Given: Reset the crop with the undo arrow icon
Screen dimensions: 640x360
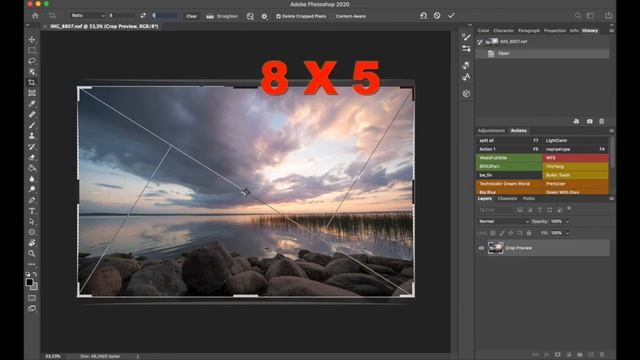Looking at the screenshot, I should click(423, 16).
